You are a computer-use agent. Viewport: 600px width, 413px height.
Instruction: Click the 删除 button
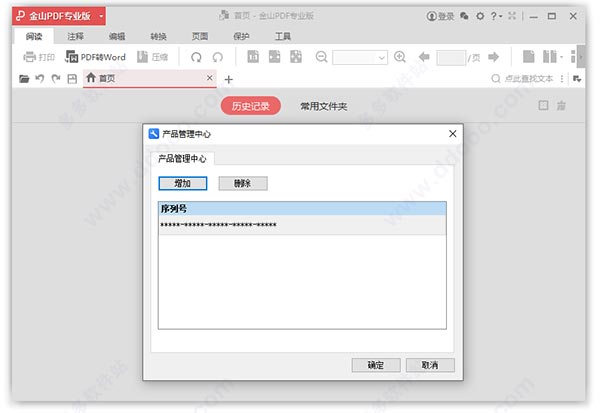click(x=243, y=183)
